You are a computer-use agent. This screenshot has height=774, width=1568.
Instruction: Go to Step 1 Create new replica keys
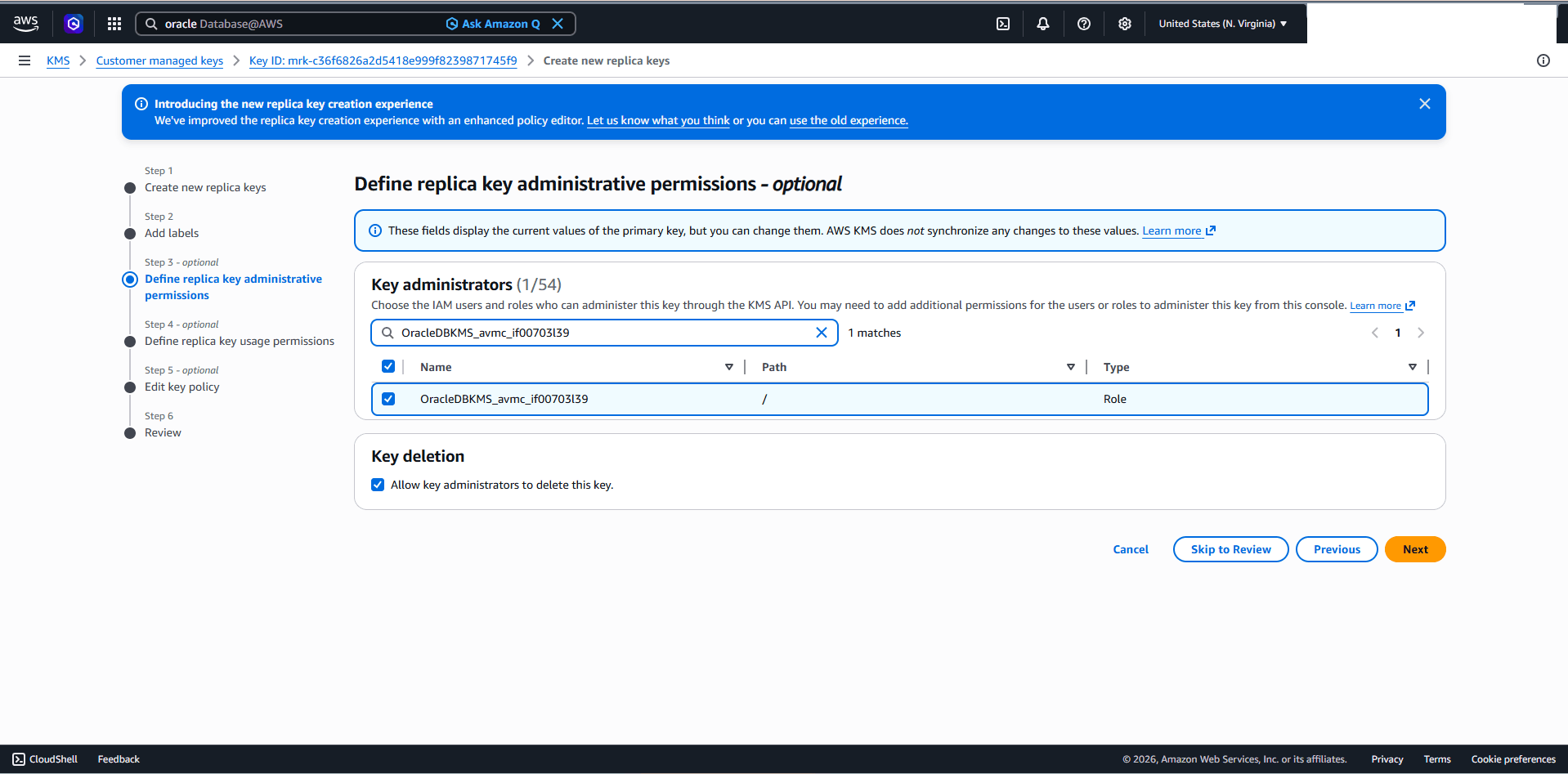[205, 187]
